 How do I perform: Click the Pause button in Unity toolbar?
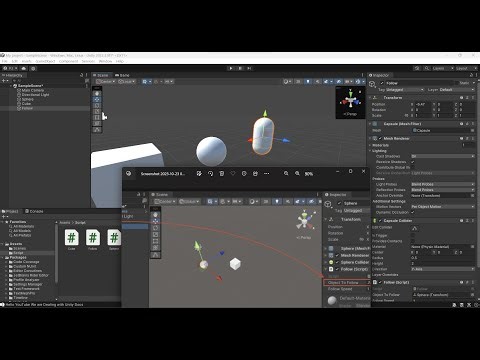[x=240, y=68]
